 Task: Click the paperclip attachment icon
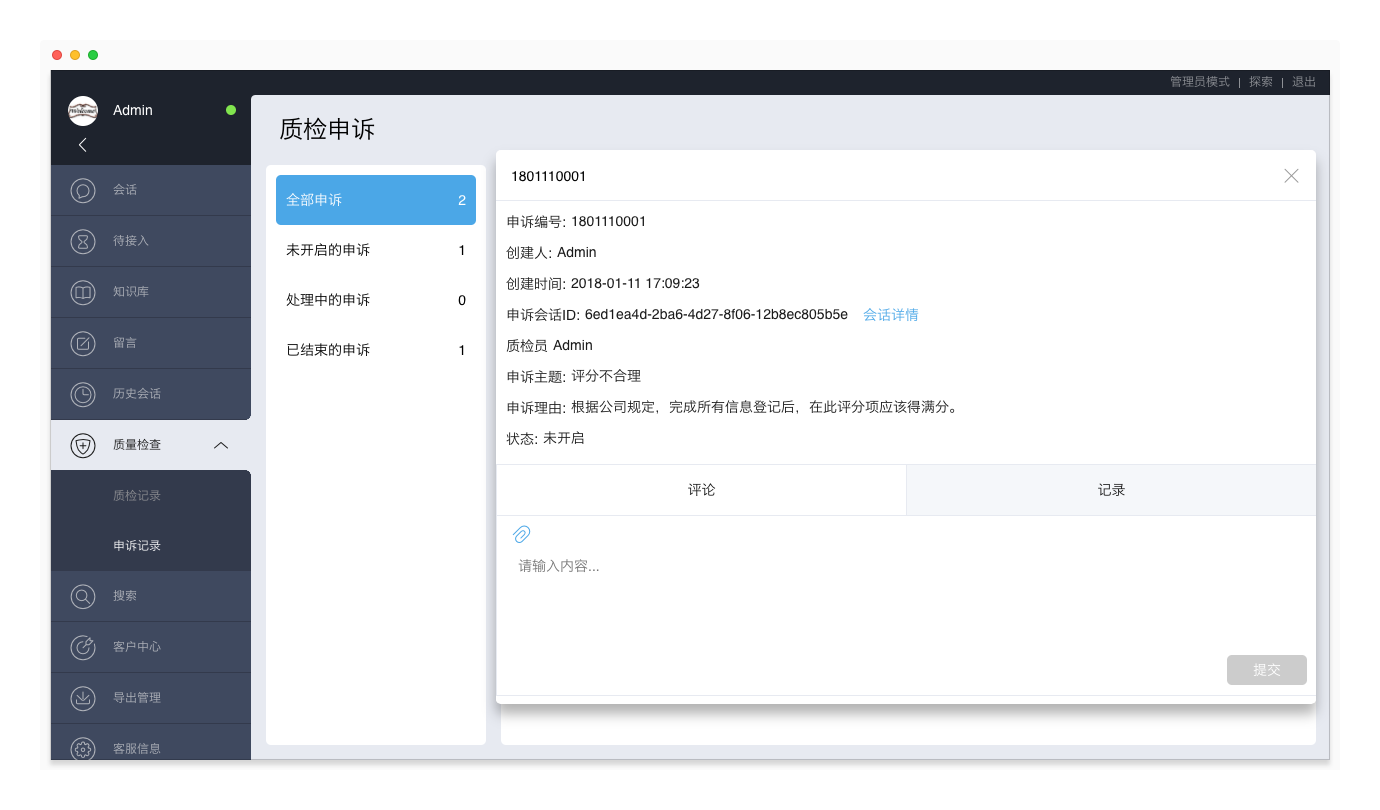tap(522, 534)
